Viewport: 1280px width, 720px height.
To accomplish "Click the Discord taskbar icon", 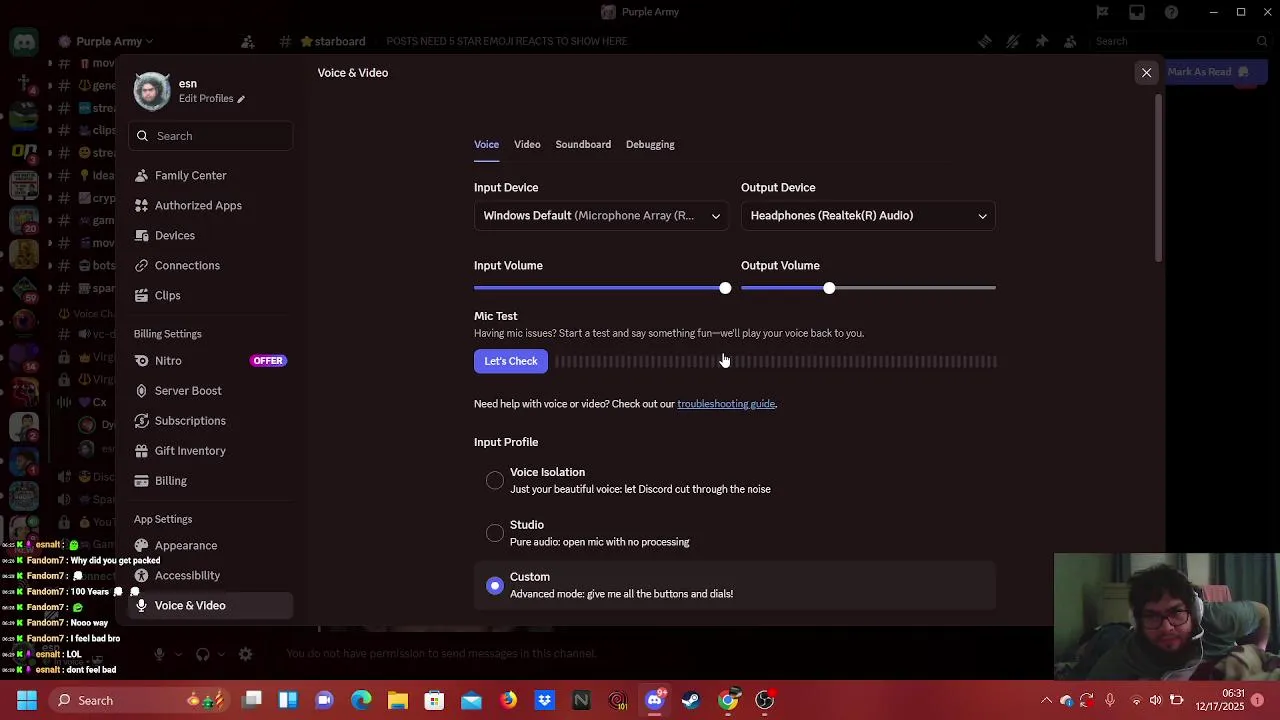I will [654, 700].
